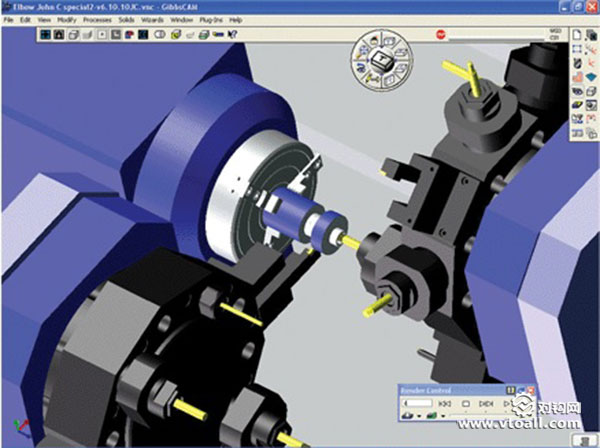Image resolution: width=600 pixels, height=448 pixels.
Task: Click the wireframe cube toolbar icon
Action: (73, 35)
